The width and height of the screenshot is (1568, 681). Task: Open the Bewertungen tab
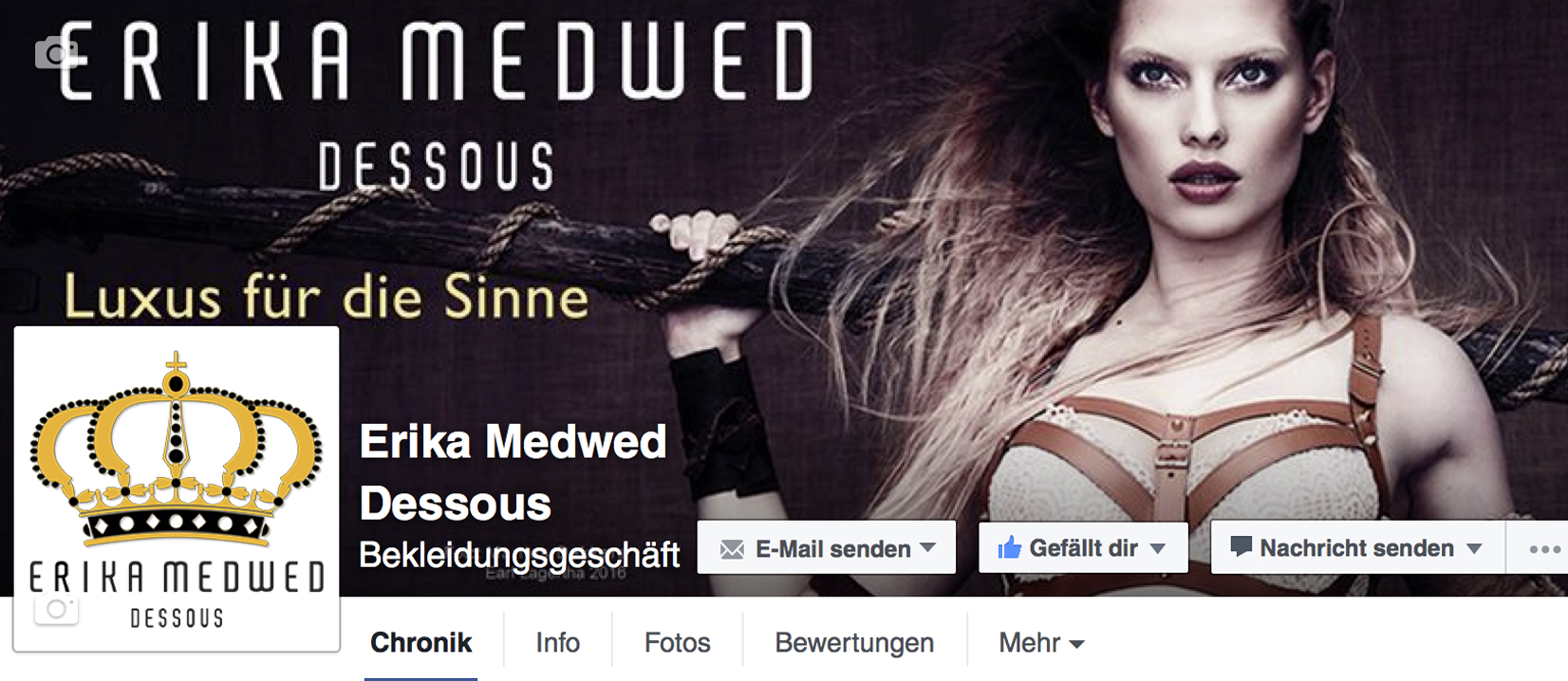(x=854, y=643)
